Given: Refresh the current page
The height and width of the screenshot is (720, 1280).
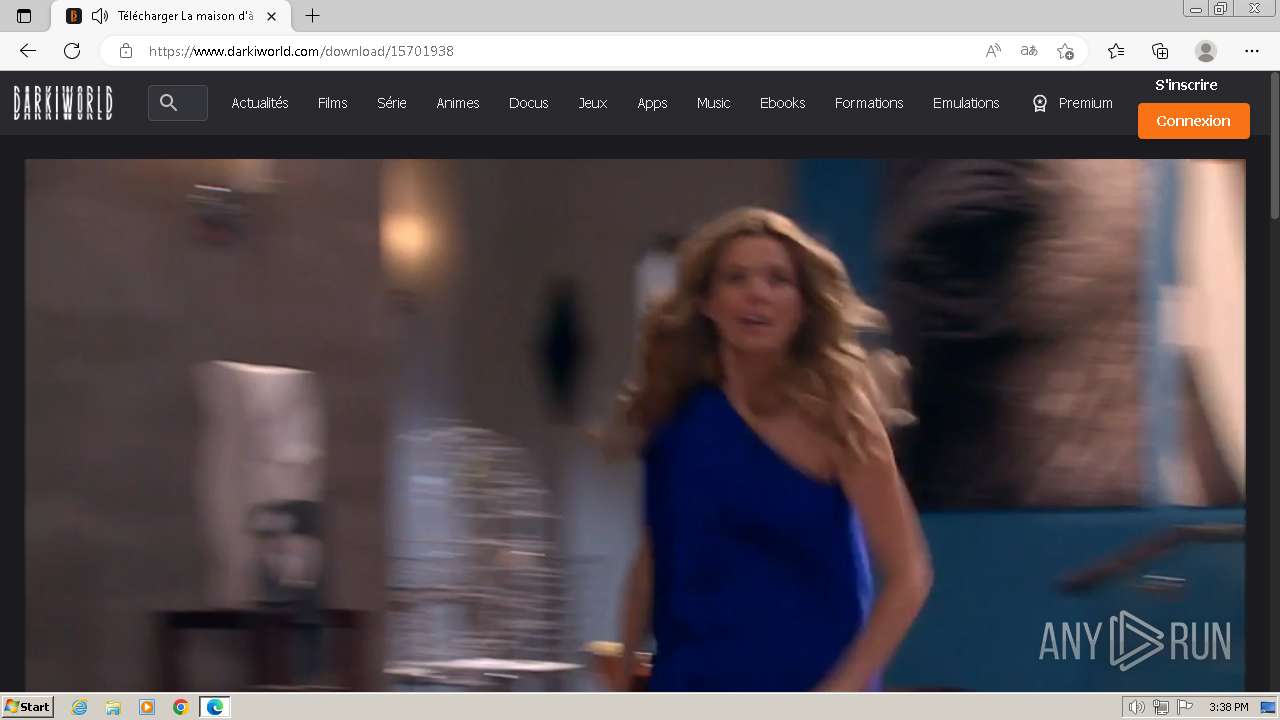Looking at the screenshot, I should (72, 51).
